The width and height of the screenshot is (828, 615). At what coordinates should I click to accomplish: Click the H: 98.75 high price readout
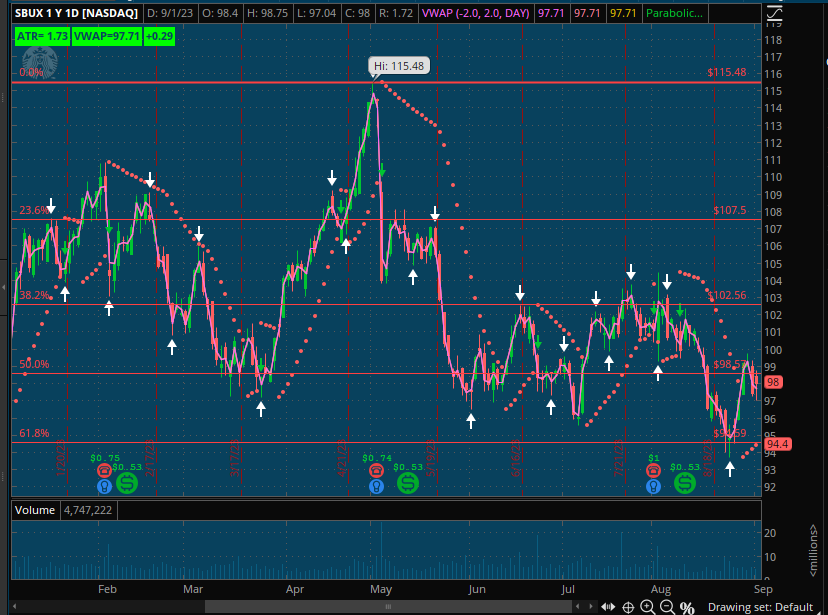268,13
